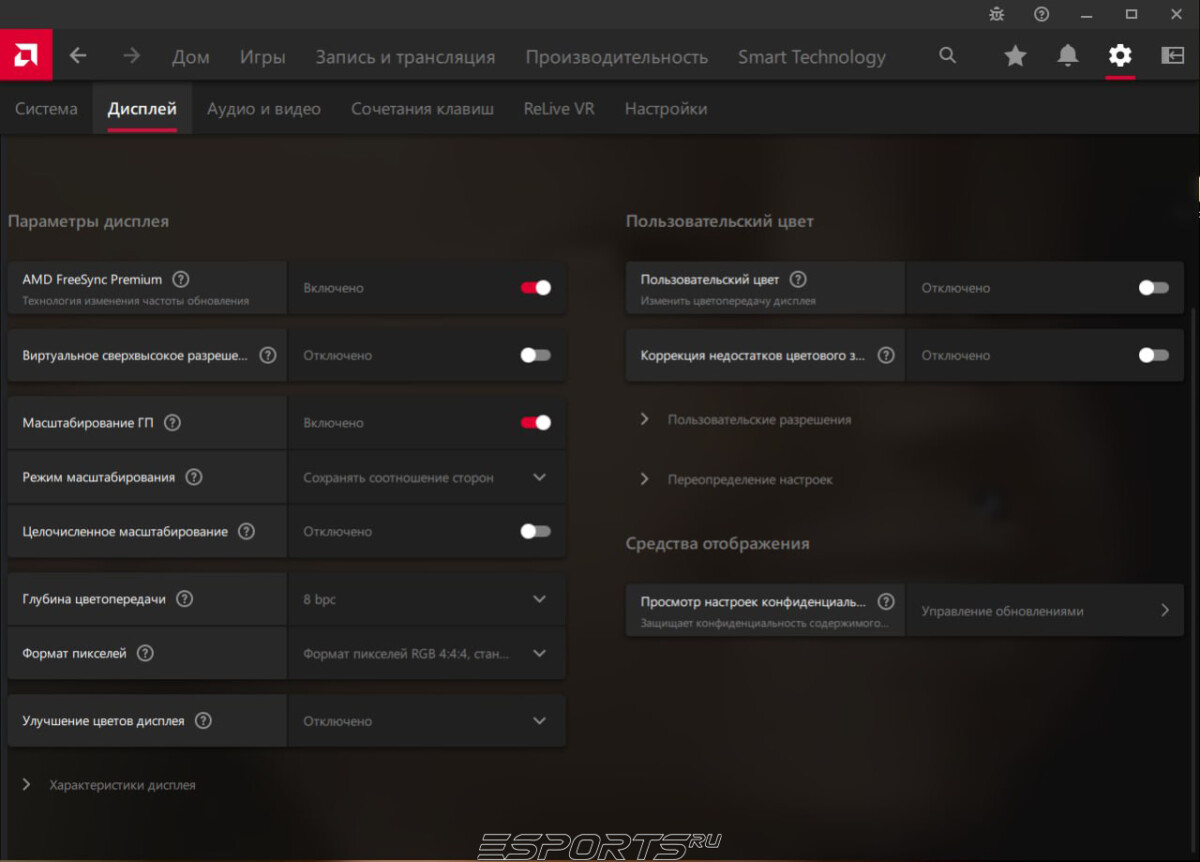Open favorites star icon

[1015, 56]
